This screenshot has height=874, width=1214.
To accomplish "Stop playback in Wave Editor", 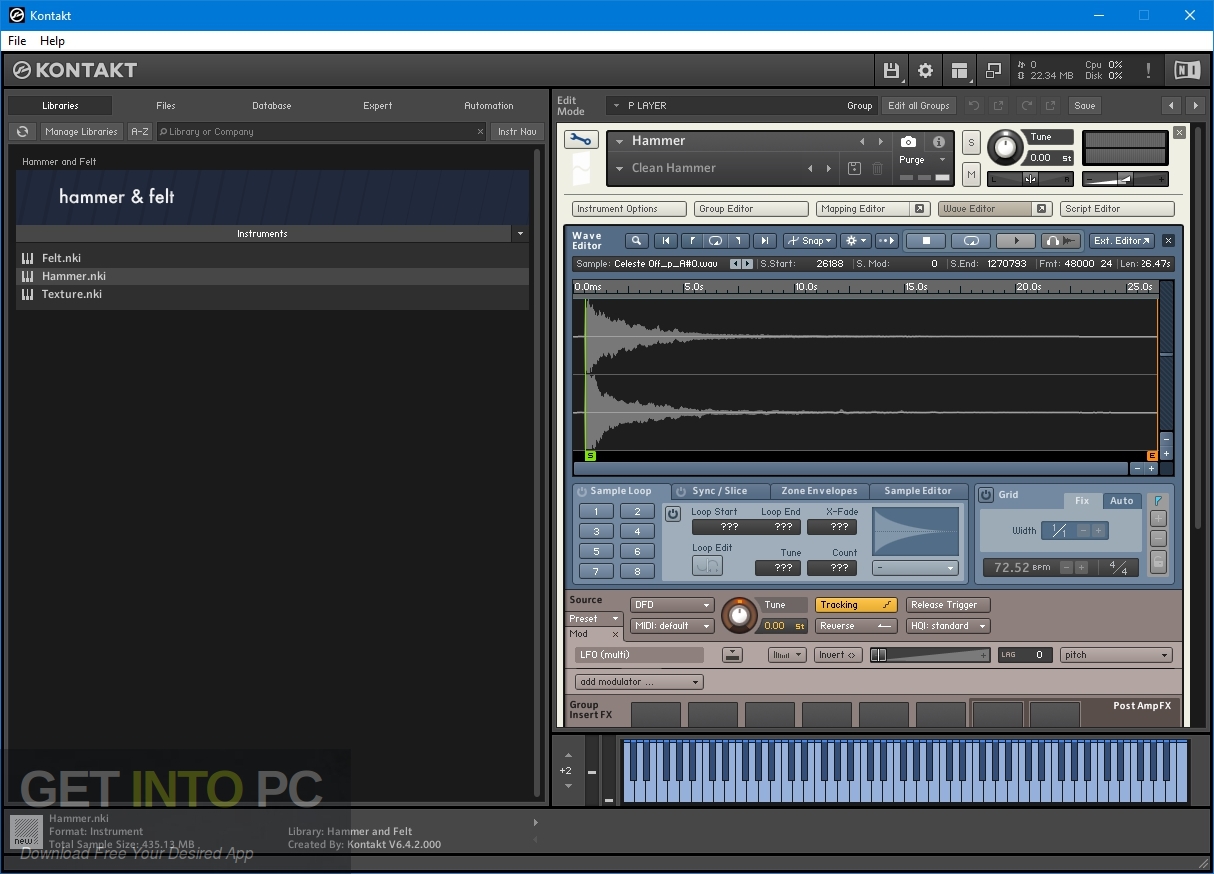I will point(926,240).
